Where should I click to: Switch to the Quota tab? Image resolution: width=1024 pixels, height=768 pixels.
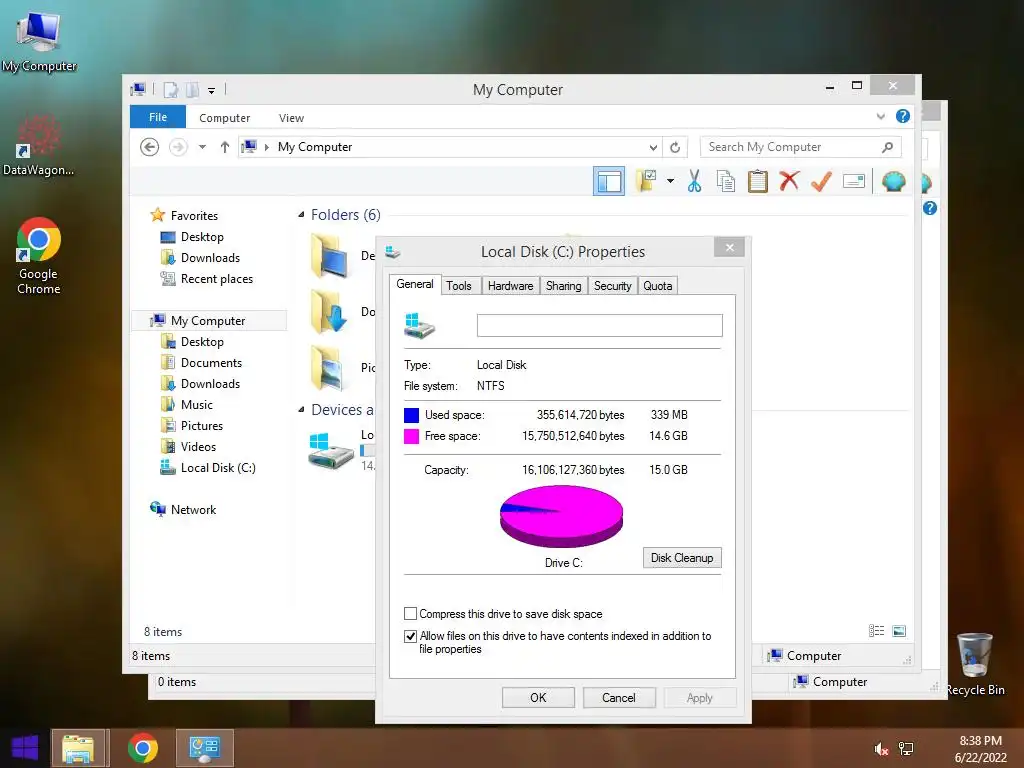(658, 285)
